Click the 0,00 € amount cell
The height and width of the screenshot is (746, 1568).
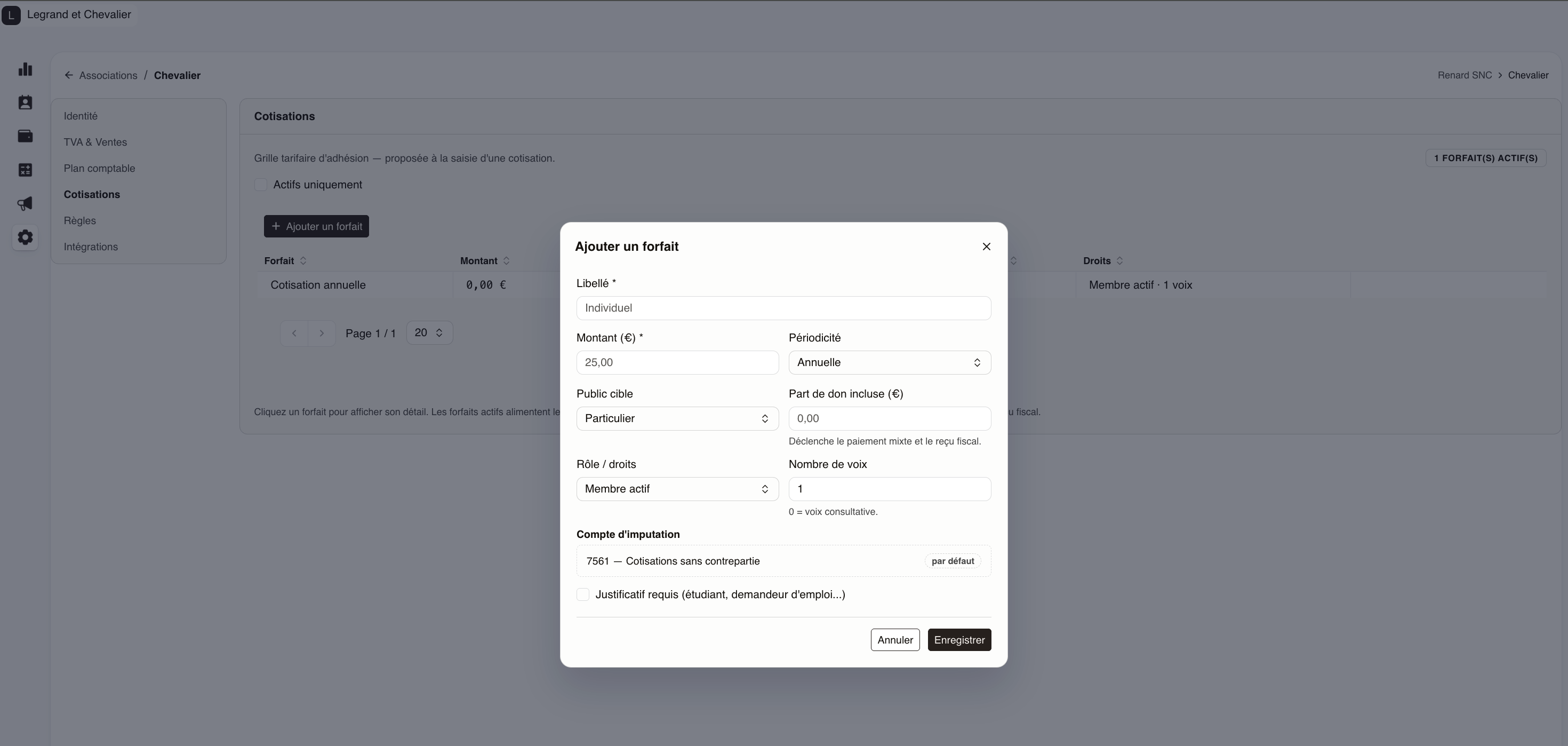pyautogui.click(x=486, y=285)
